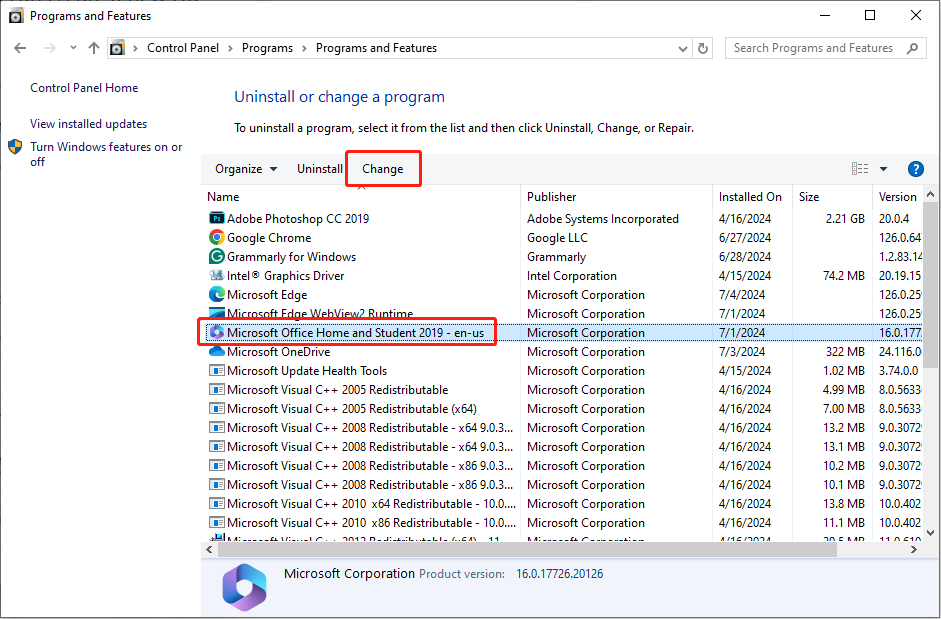This screenshot has width=941, height=619.
Task: Open the Control Panel Home link
Action: [x=84, y=88]
